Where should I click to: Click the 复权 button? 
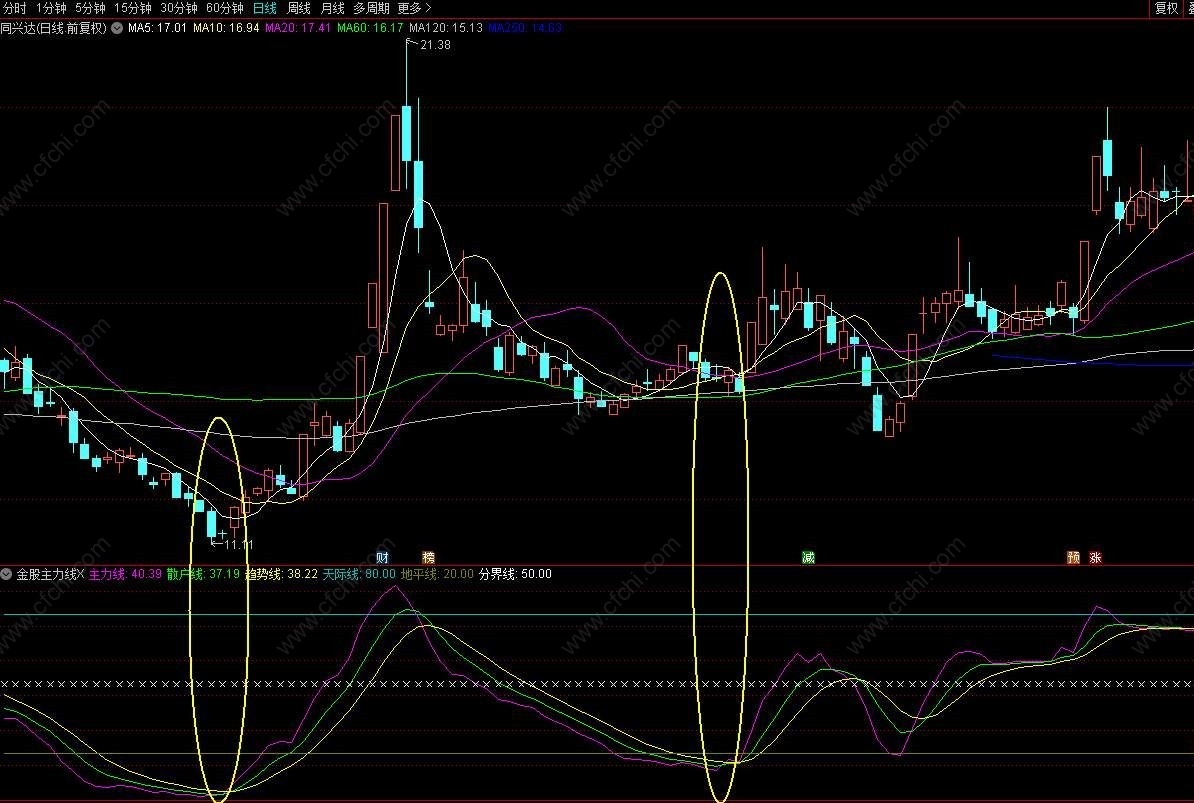point(1166,8)
